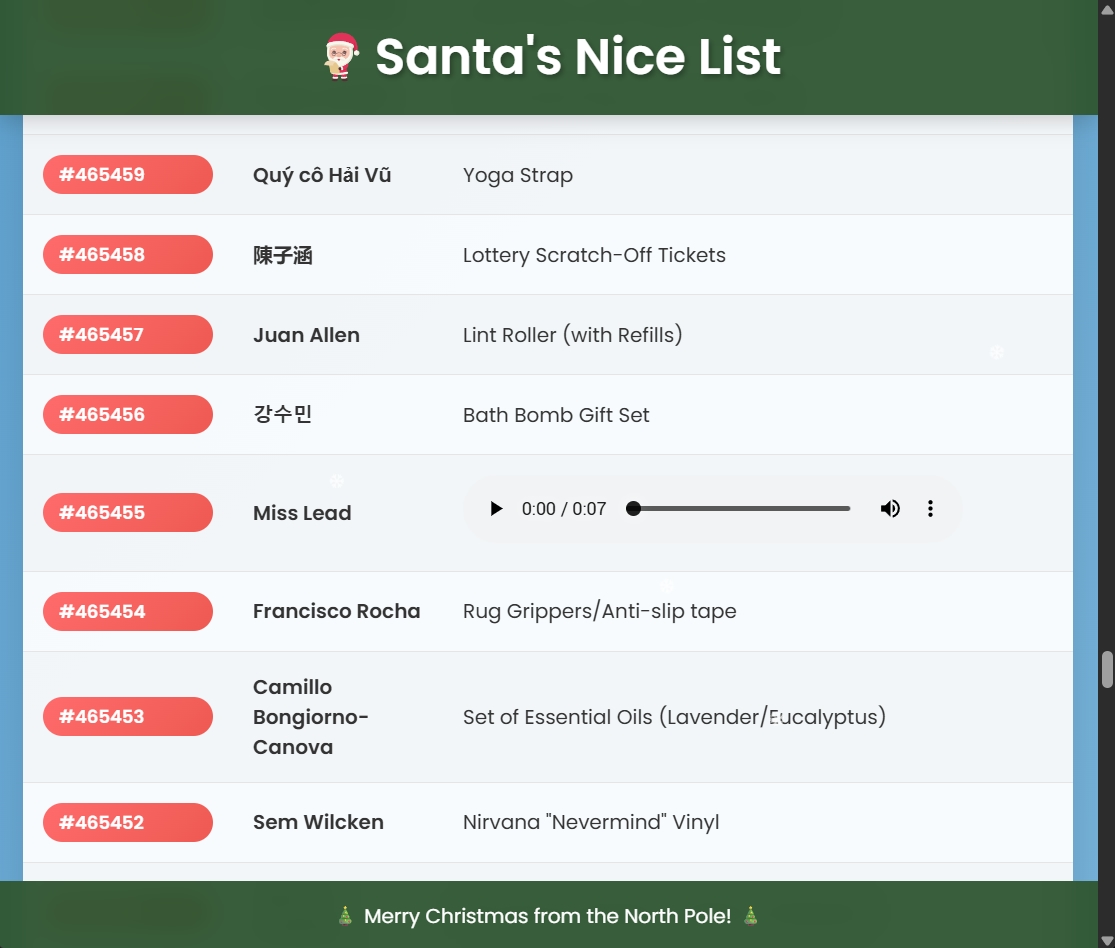
Task: Click the left Christmas tree footer icon
Action: (x=345, y=916)
